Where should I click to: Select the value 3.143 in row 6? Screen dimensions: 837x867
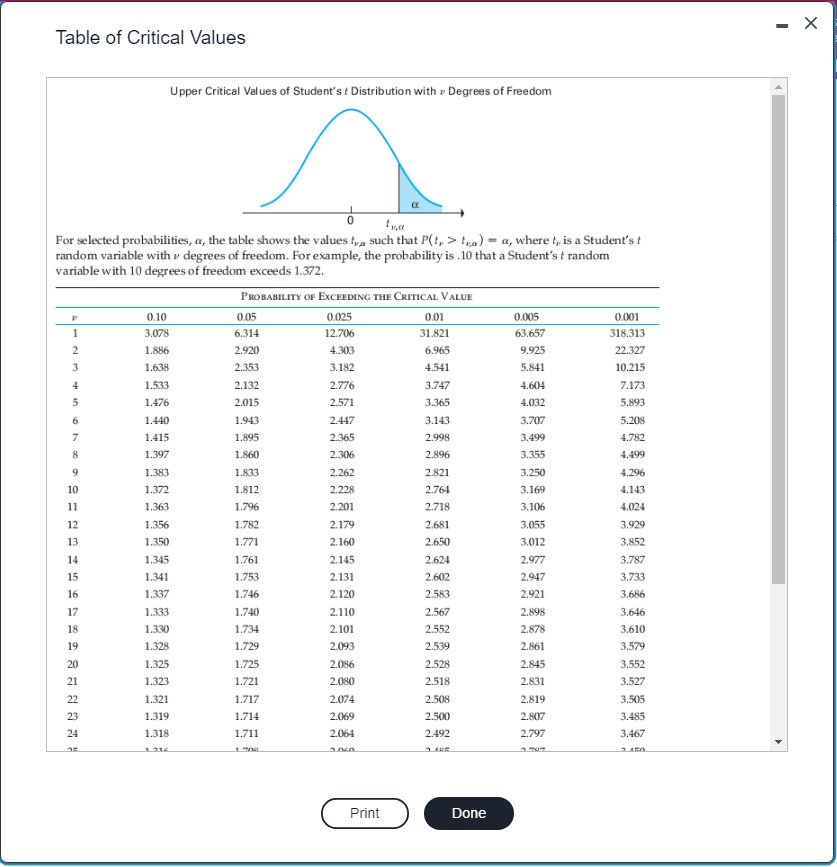click(x=437, y=420)
